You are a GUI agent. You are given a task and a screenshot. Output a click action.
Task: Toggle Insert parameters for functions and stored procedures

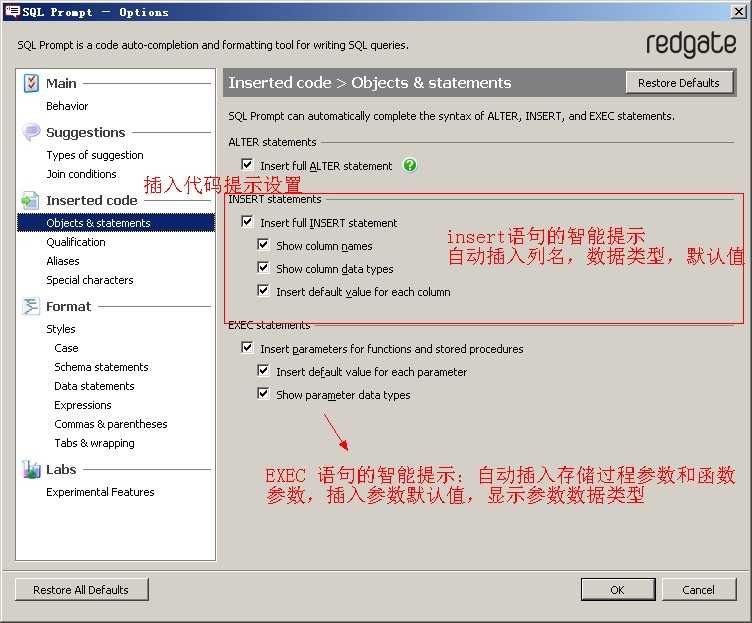247,347
